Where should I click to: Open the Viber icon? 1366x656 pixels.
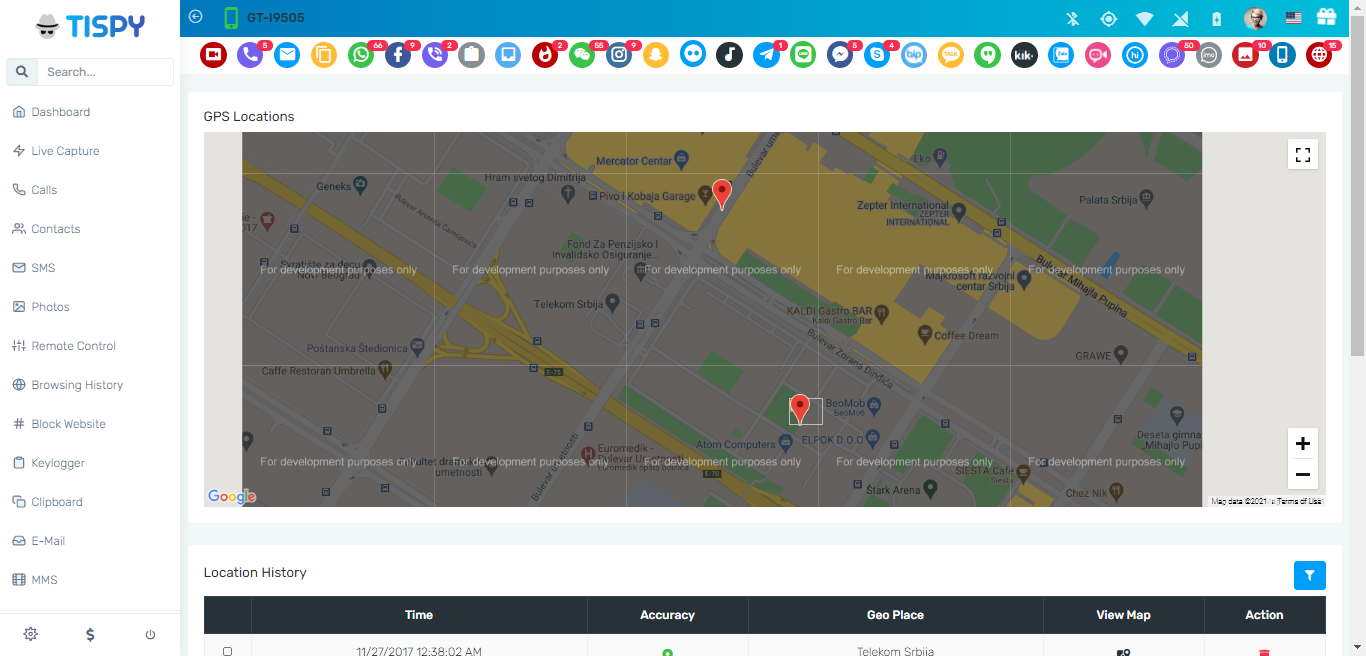435,55
